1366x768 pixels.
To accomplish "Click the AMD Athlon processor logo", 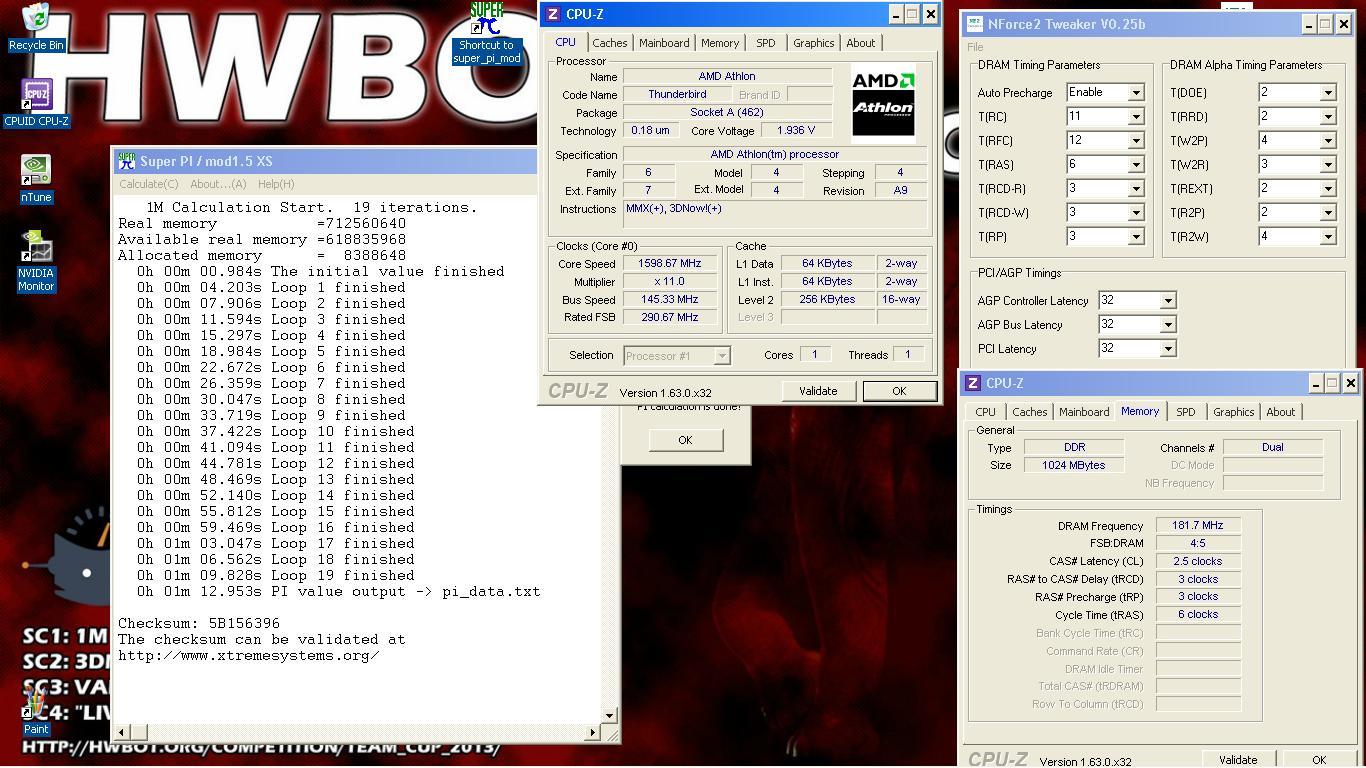I will pos(883,102).
